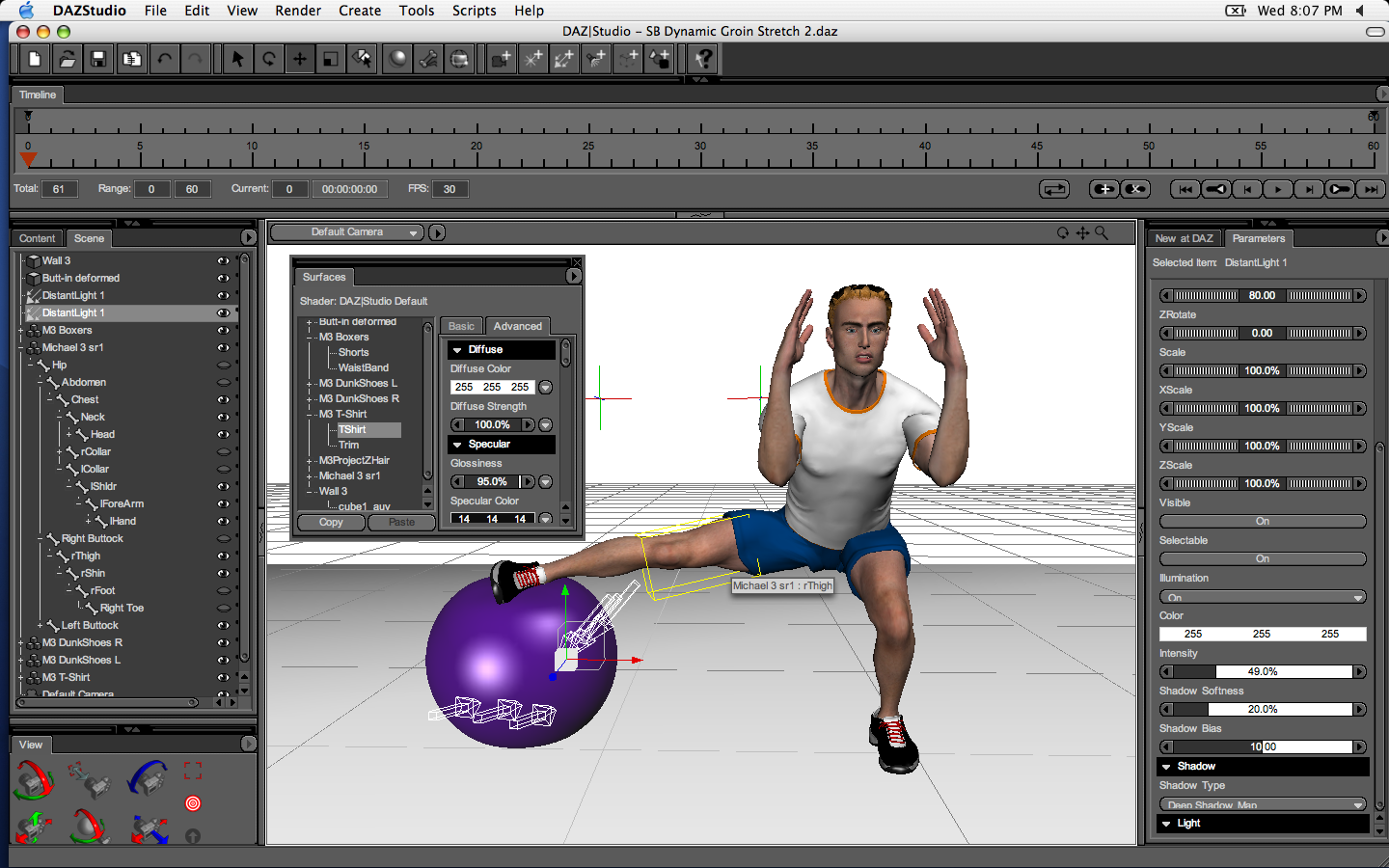The width and height of the screenshot is (1389, 868).
Task: Click the FPS input field
Action: point(449,189)
